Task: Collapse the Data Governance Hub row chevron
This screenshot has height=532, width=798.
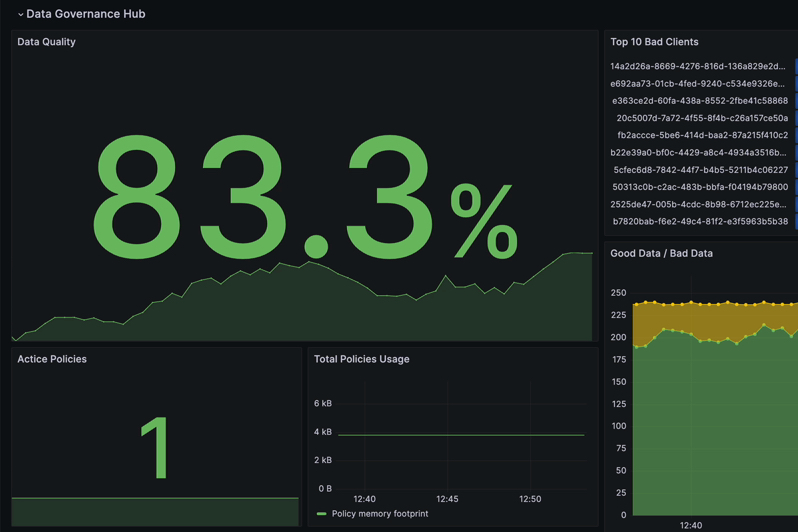Action: pos(20,14)
